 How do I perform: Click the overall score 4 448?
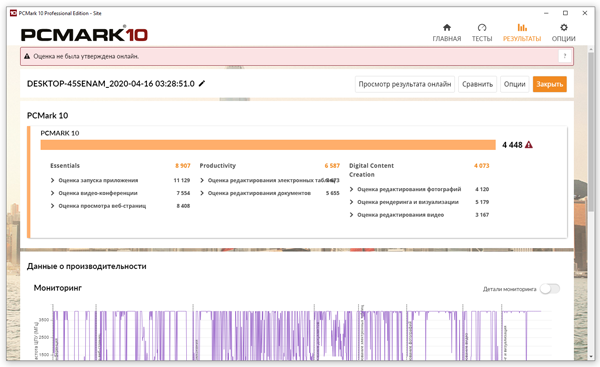(x=512, y=145)
